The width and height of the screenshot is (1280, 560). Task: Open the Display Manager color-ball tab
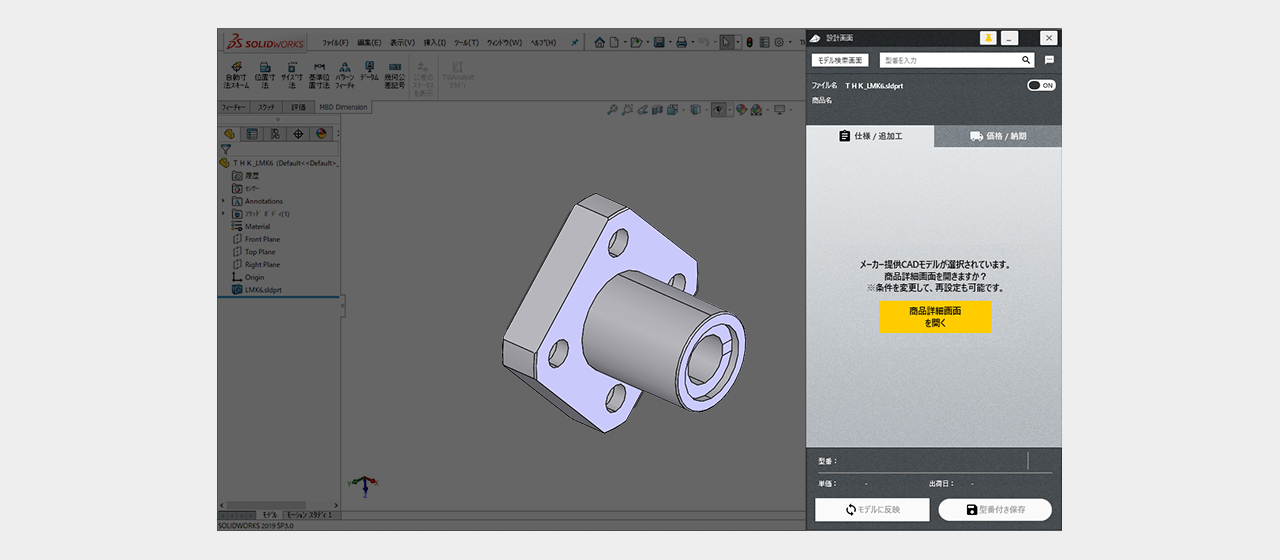coord(321,133)
